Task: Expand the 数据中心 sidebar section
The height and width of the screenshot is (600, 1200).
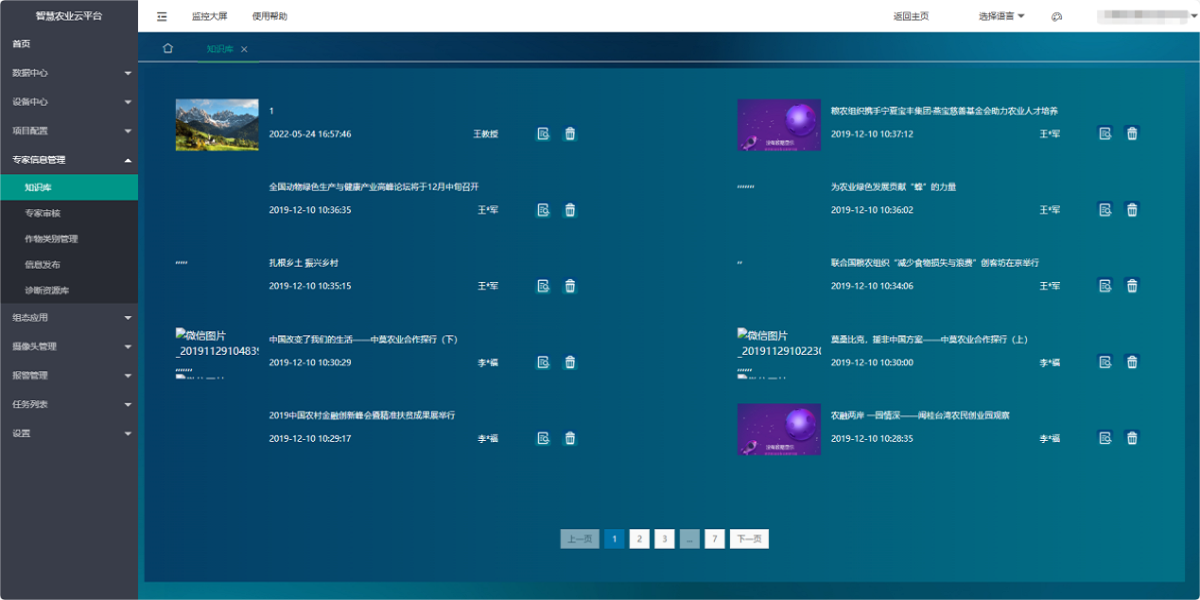Action: pyautogui.click(x=69, y=72)
